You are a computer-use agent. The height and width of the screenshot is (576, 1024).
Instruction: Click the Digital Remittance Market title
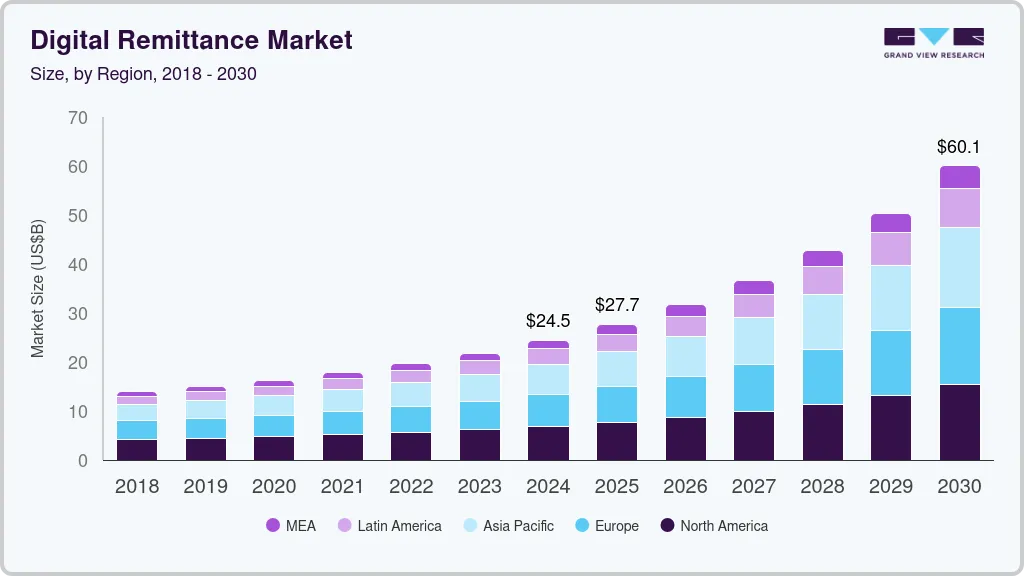pyautogui.click(x=192, y=40)
